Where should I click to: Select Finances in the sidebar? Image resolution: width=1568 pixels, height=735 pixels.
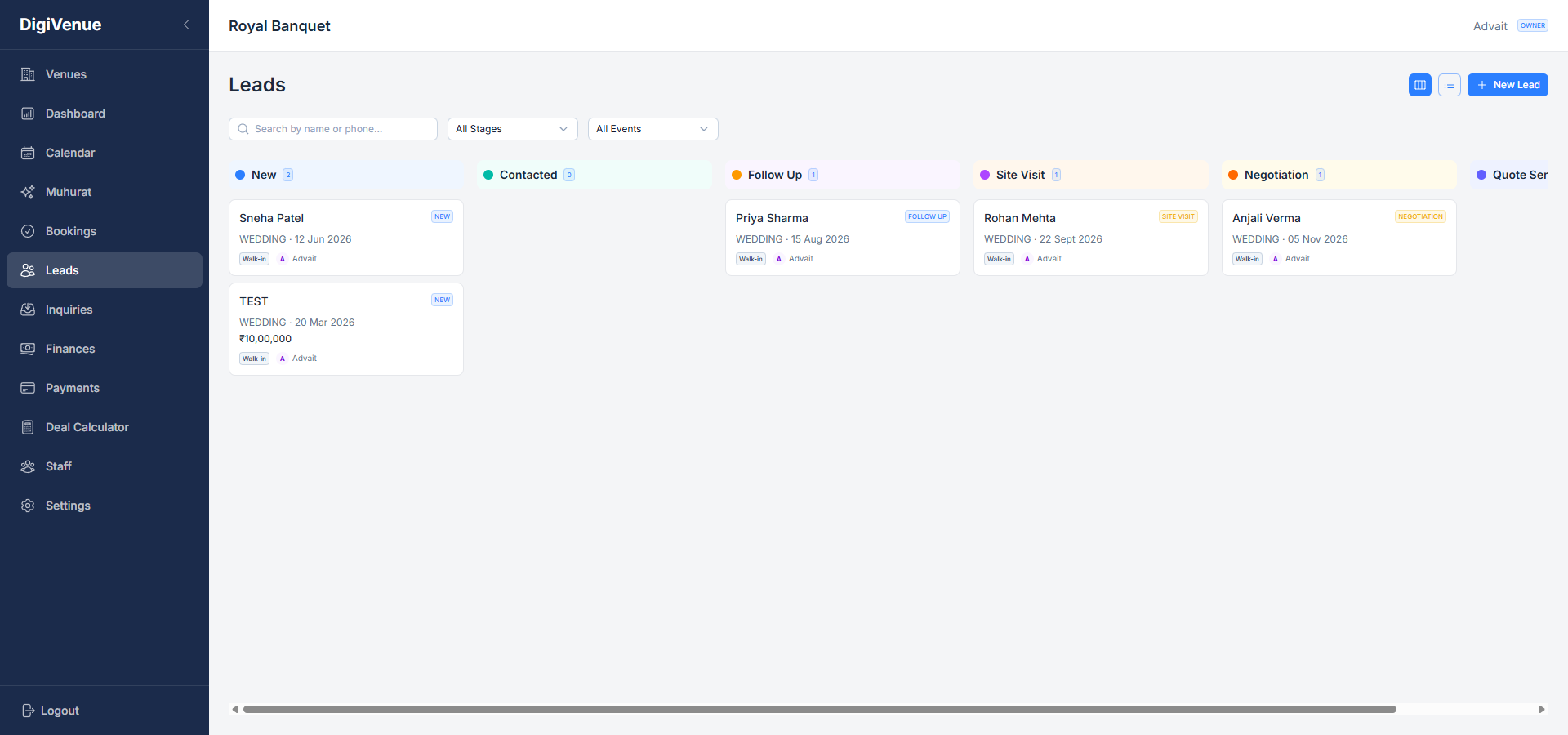[105, 349]
